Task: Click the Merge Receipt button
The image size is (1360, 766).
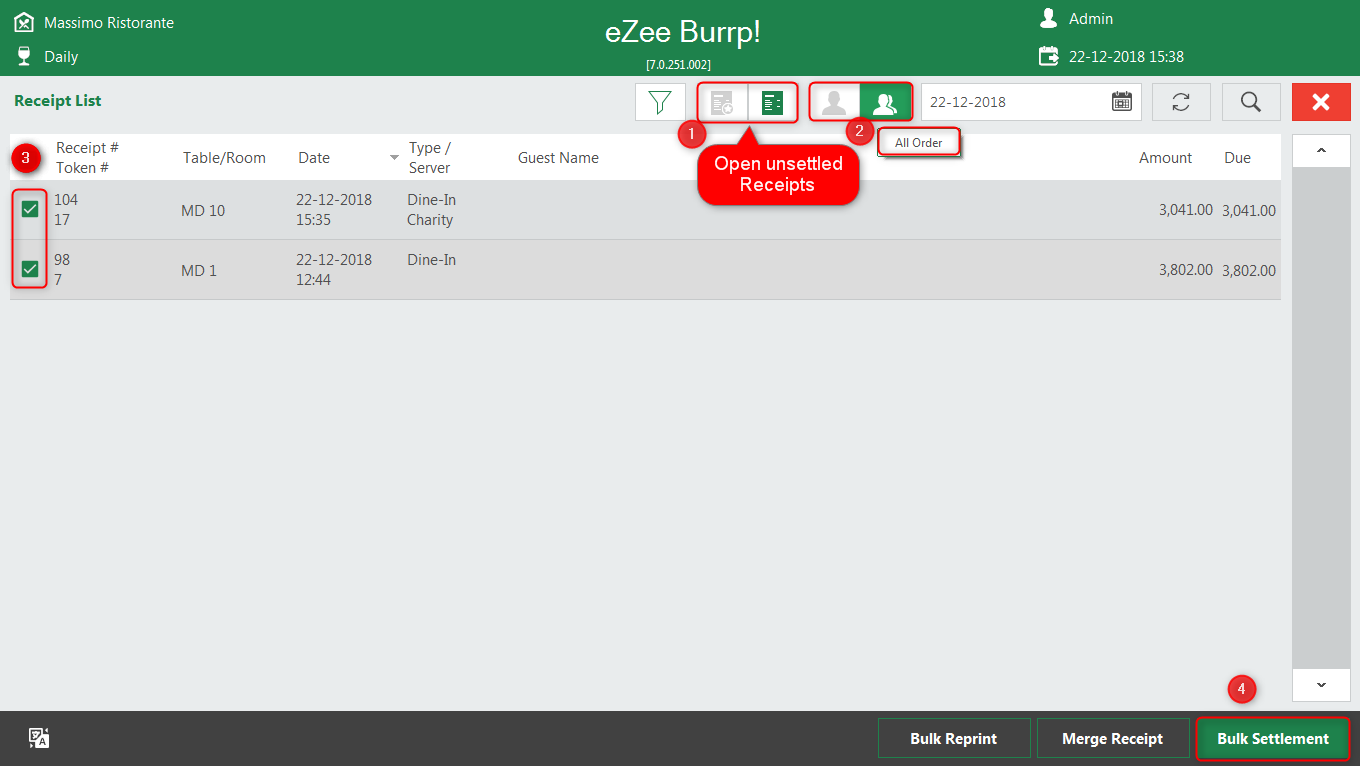Action: (1113, 738)
